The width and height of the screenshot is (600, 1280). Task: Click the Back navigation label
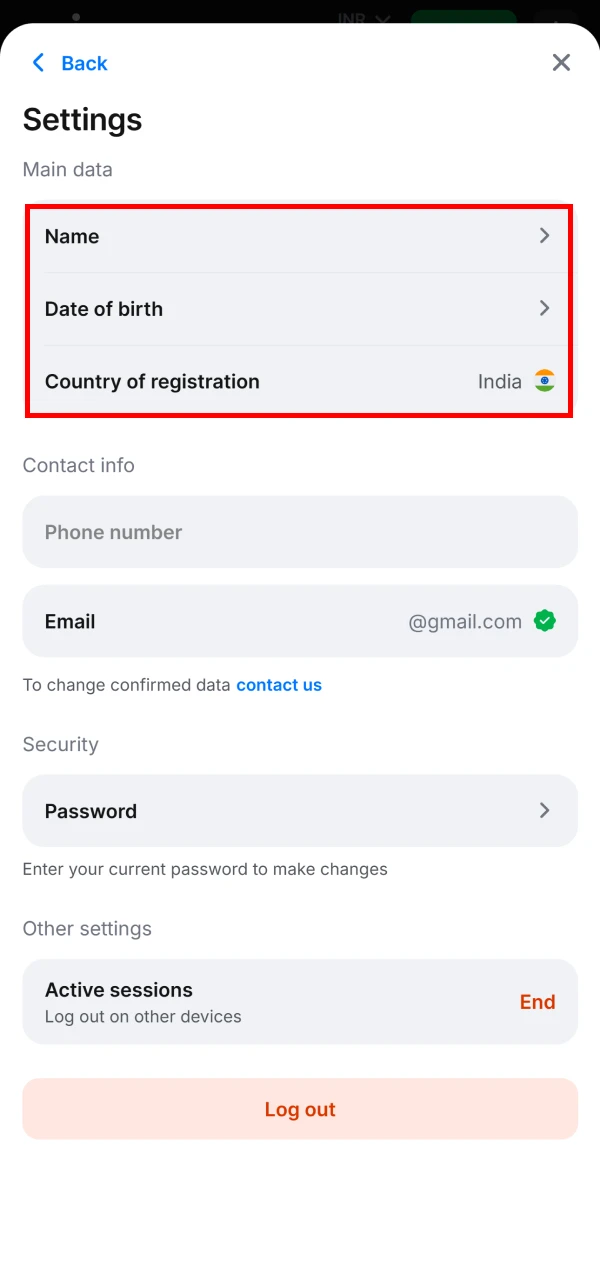[84, 62]
